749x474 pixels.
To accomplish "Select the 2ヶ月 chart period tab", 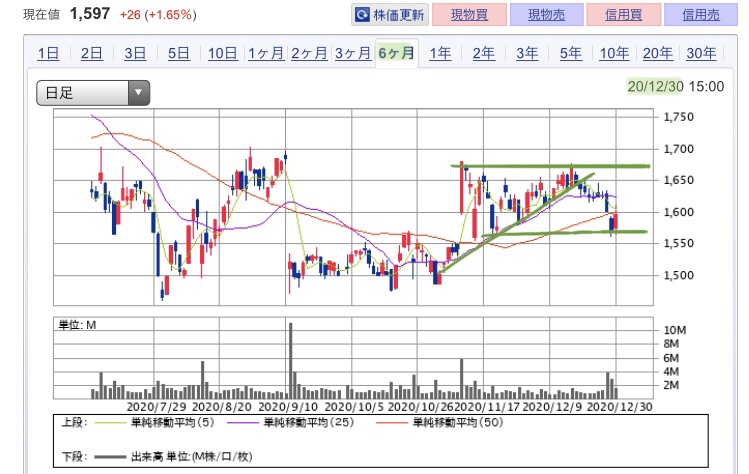I will coord(310,53).
